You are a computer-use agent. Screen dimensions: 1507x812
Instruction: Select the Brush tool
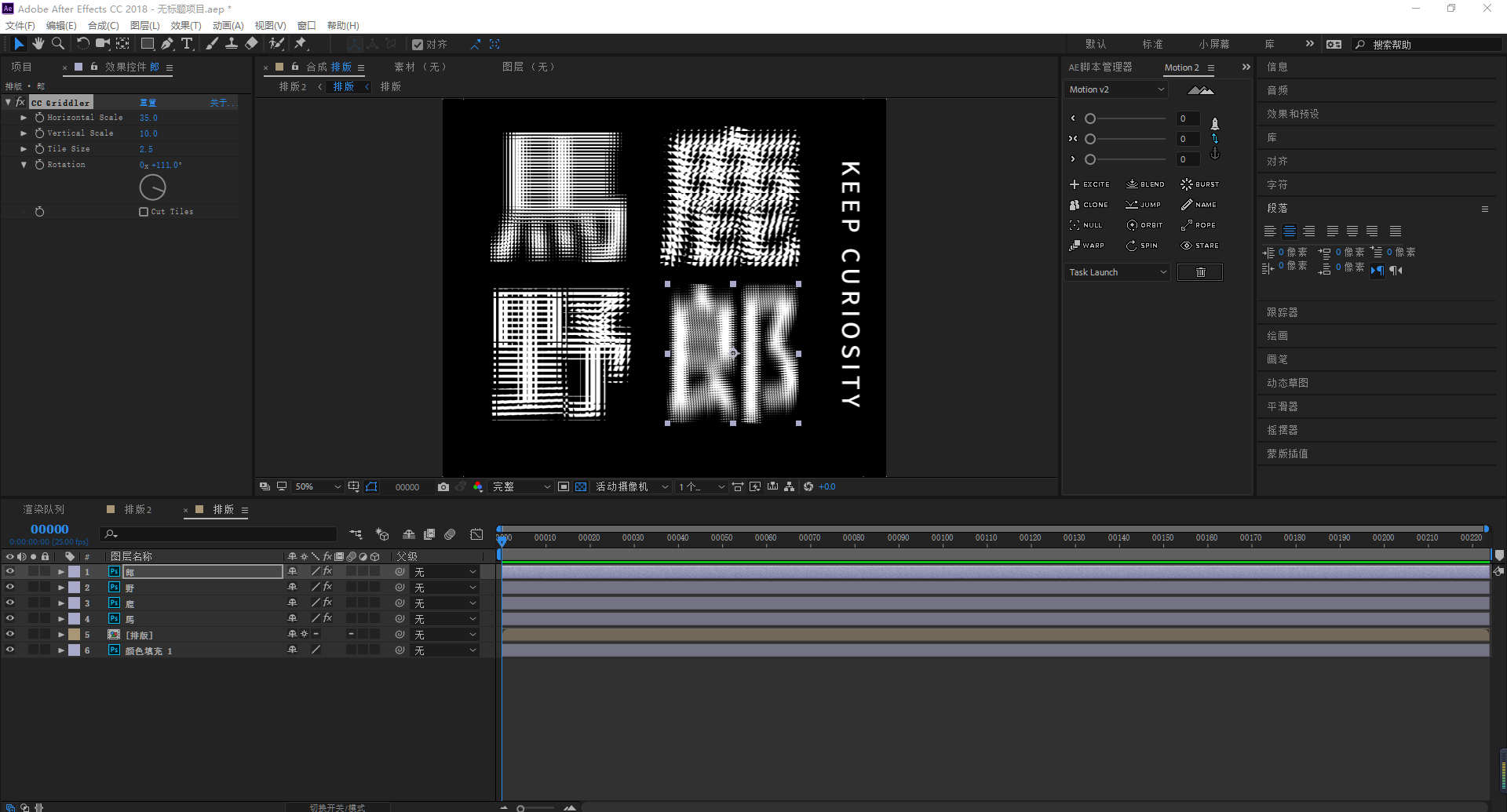click(x=212, y=44)
